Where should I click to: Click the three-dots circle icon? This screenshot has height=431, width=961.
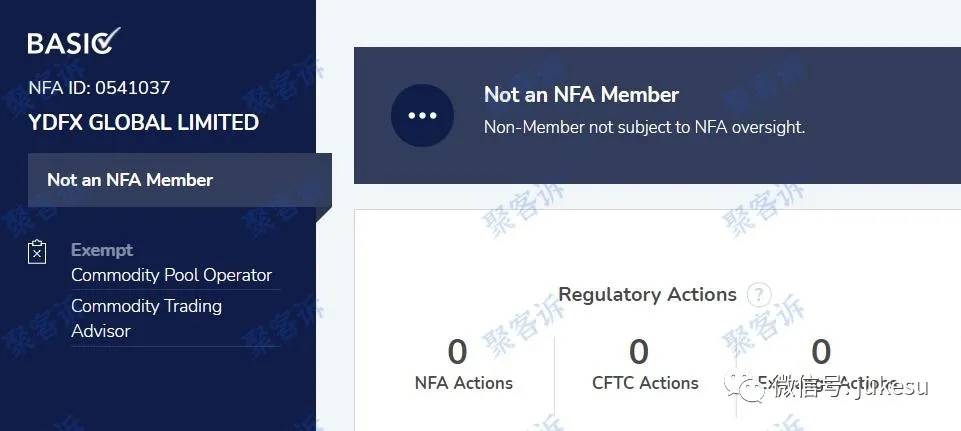422,116
